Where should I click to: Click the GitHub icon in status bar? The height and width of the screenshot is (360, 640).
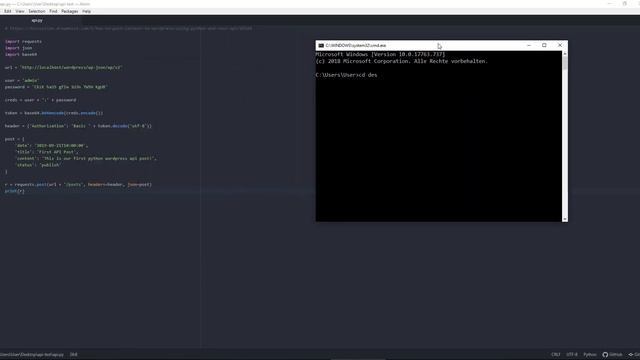[x=612, y=355]
